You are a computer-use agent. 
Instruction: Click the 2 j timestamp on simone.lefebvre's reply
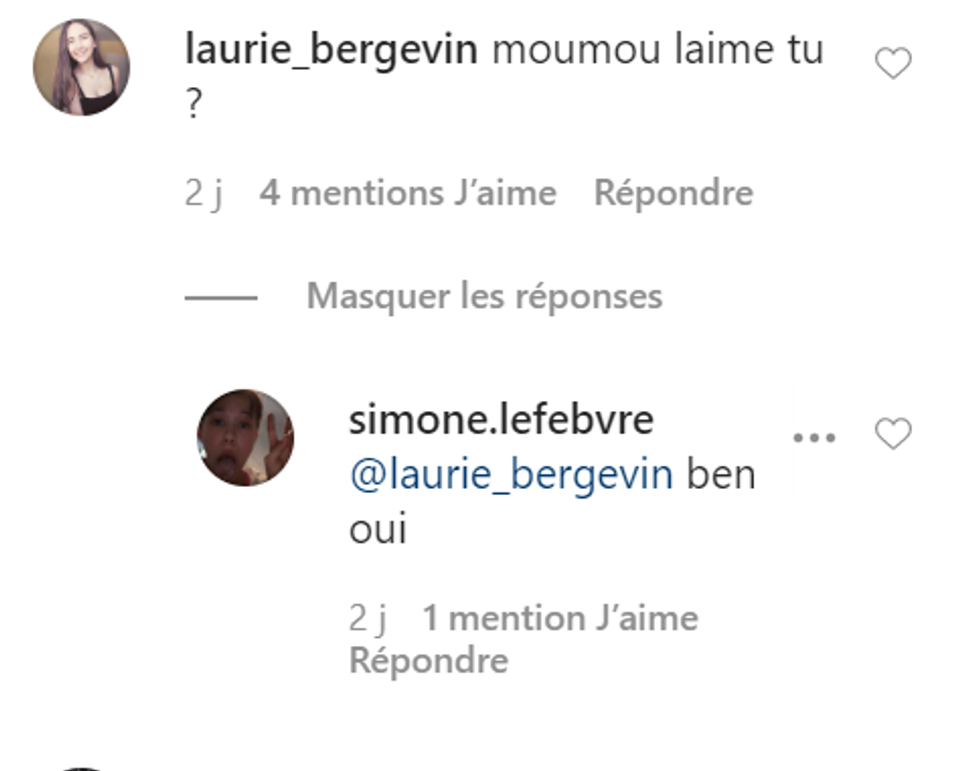pyautogui.click(x=368, y=619)
